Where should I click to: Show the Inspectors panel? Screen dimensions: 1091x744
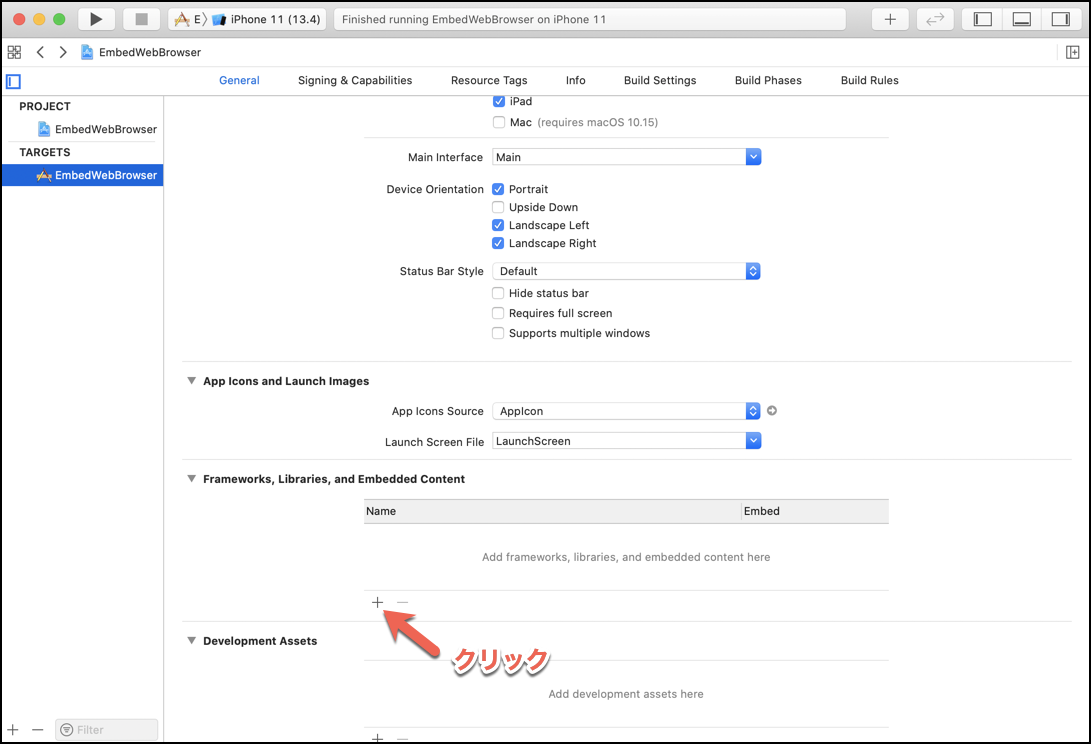pyautogui.click(x=1060, y=19)
